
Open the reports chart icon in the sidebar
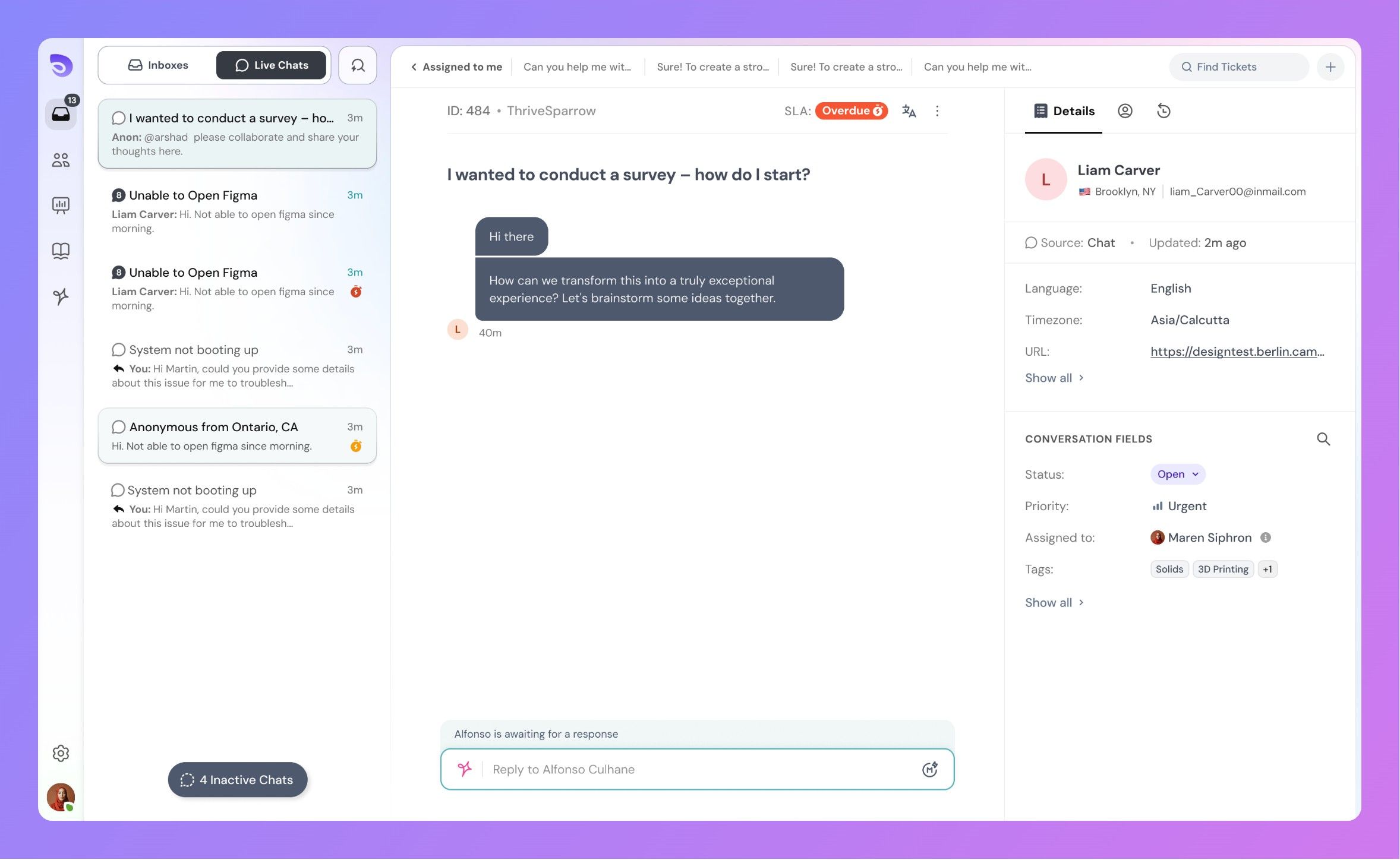pos(61,205)
